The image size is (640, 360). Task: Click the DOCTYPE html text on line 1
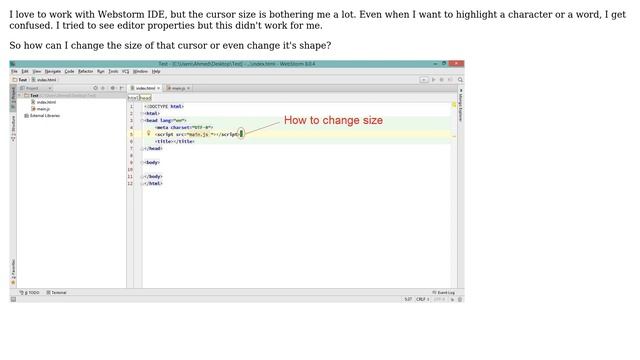tap(164, 107)
